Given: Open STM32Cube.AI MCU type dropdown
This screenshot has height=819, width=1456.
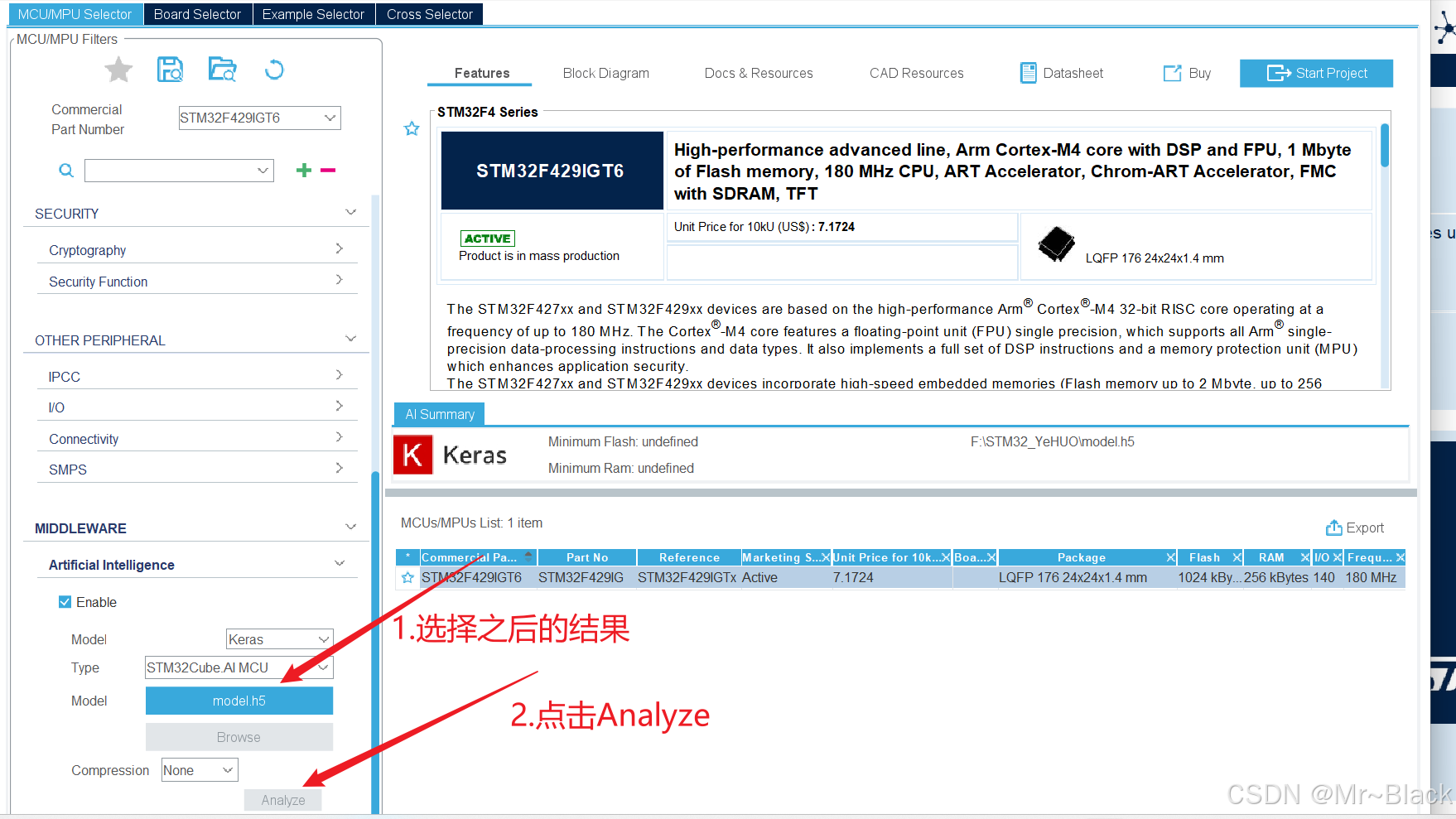Looking at the screenshot, I should click(324, 667).
